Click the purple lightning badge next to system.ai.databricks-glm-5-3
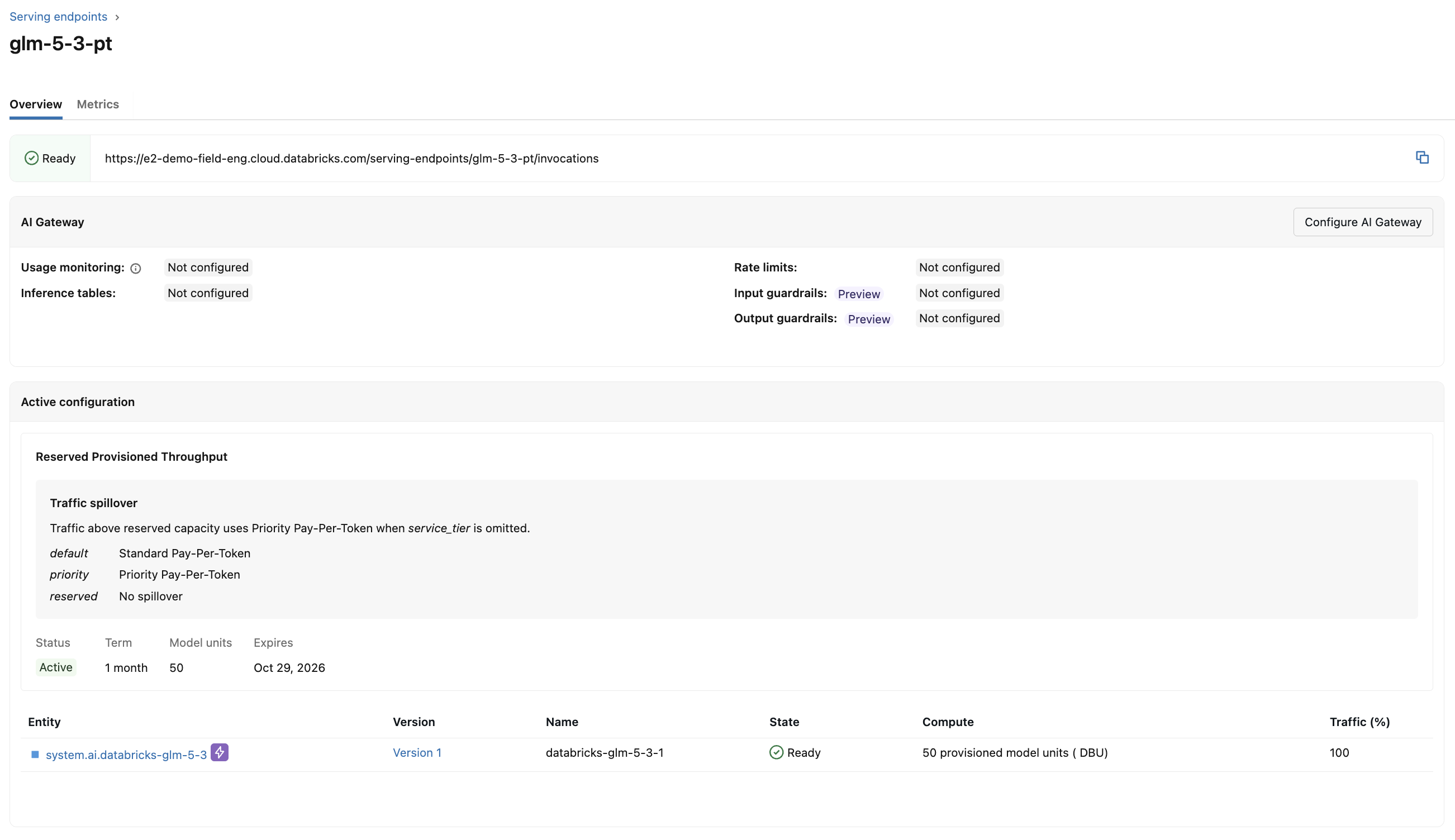This screenshot has height=840, width=1455. pyautogui.click(x=220, y=752)
